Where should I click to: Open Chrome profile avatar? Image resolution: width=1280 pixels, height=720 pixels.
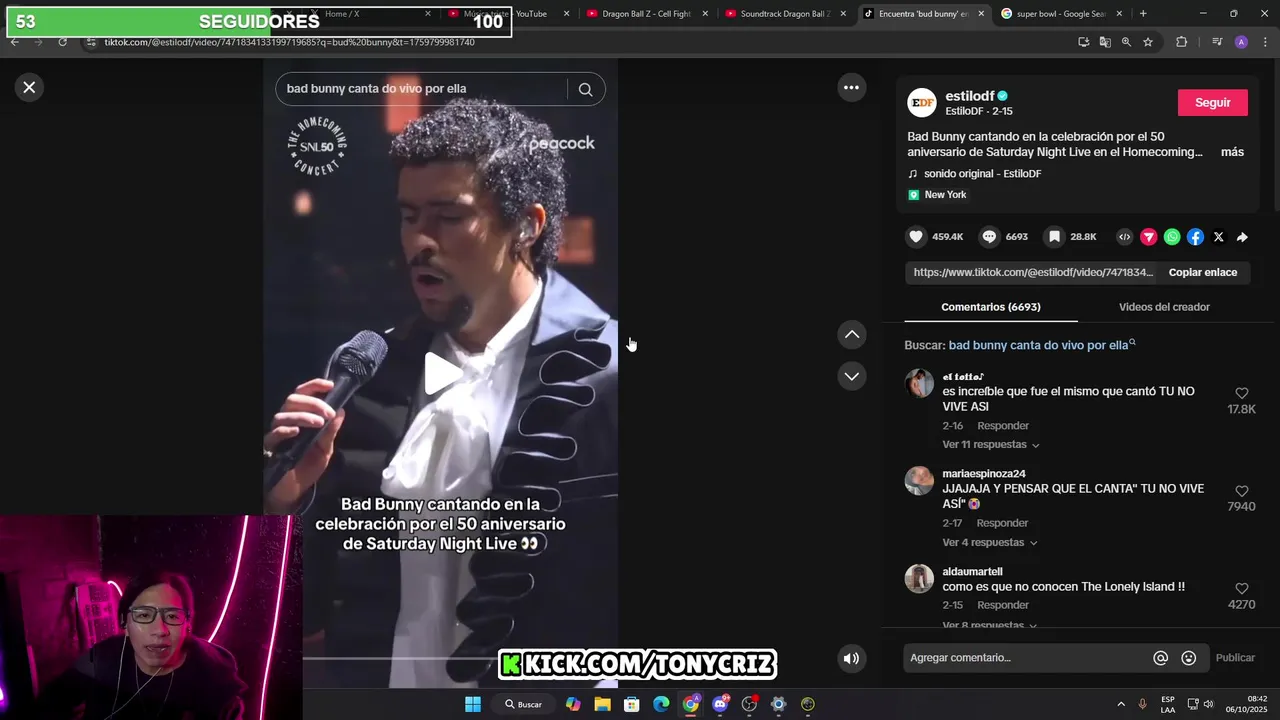click(1241, 42)
